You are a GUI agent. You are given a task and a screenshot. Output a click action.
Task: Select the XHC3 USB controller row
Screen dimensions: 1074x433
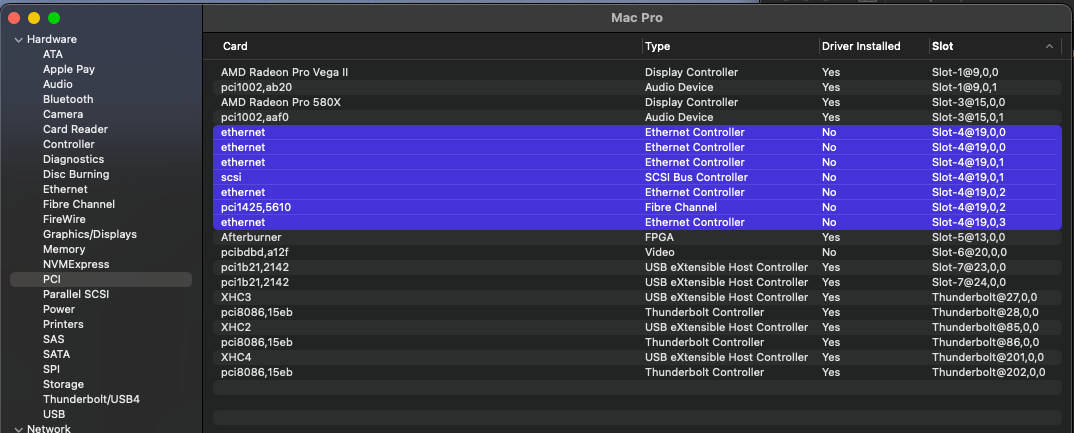click(x=237, y=297)
